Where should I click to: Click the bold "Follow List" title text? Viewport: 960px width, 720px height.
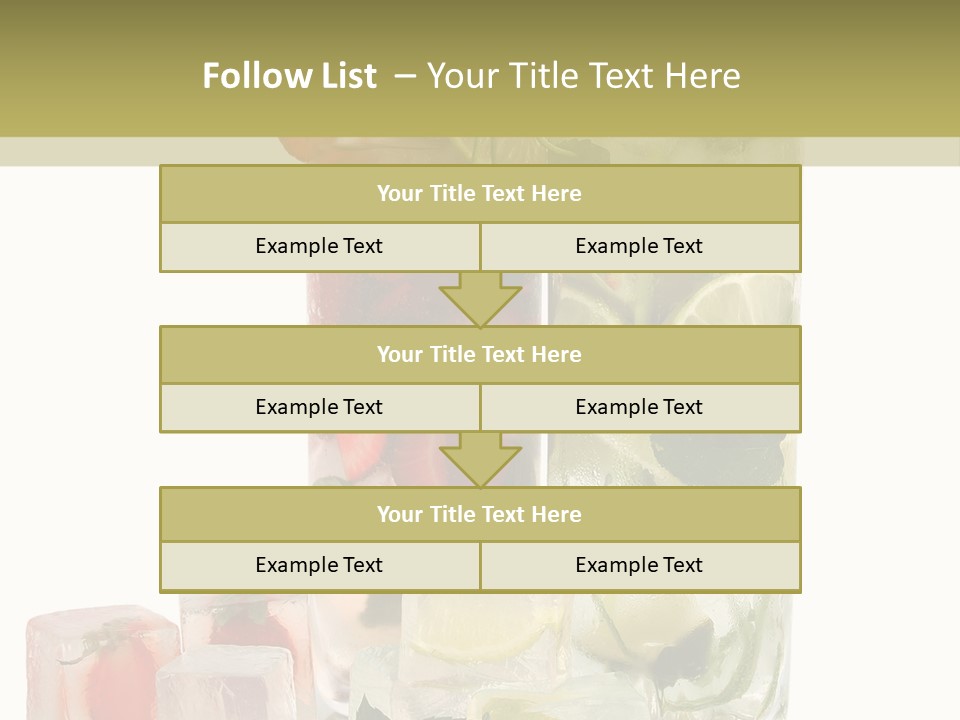(x=289, y=76)
